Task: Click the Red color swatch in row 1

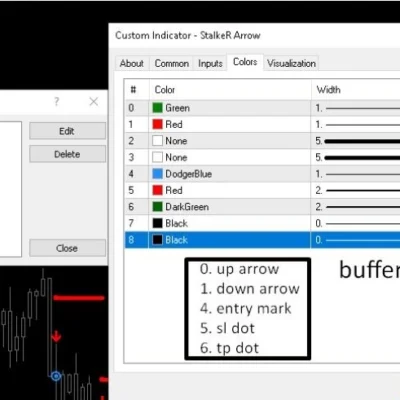Action: (157, 124)
